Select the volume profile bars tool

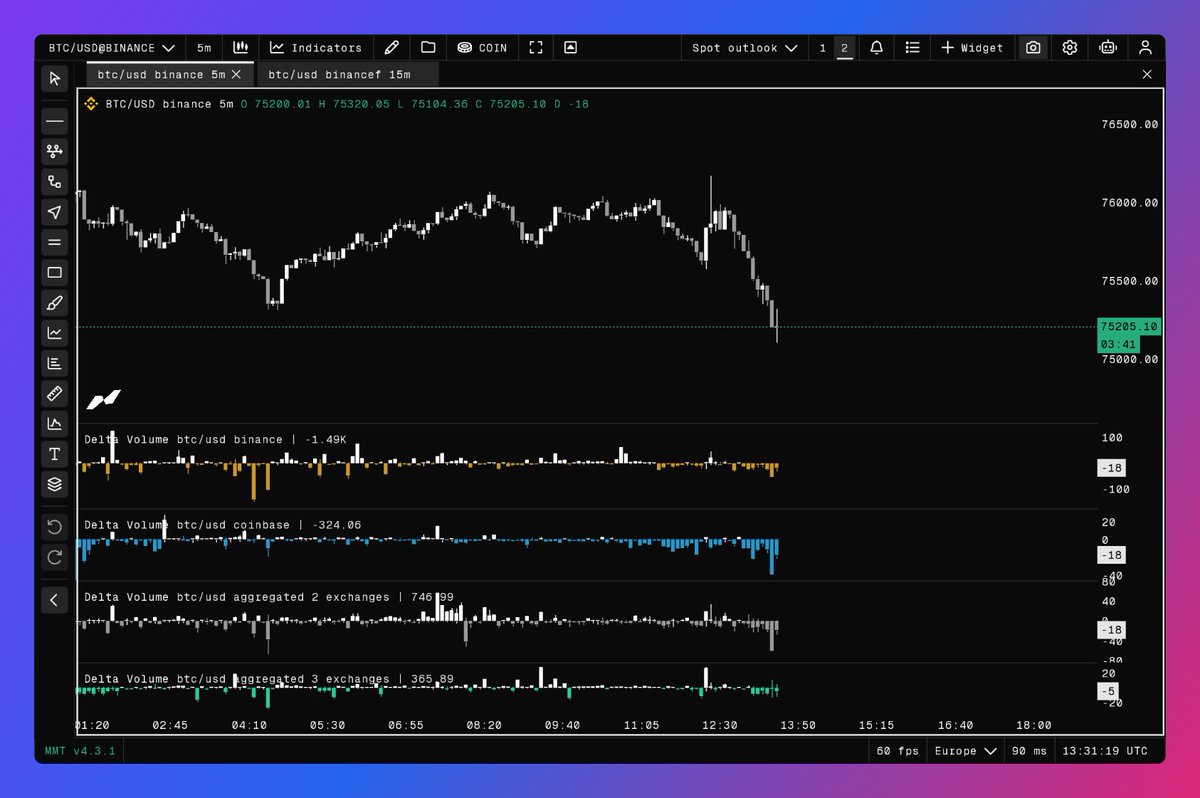tap(54, 363)
